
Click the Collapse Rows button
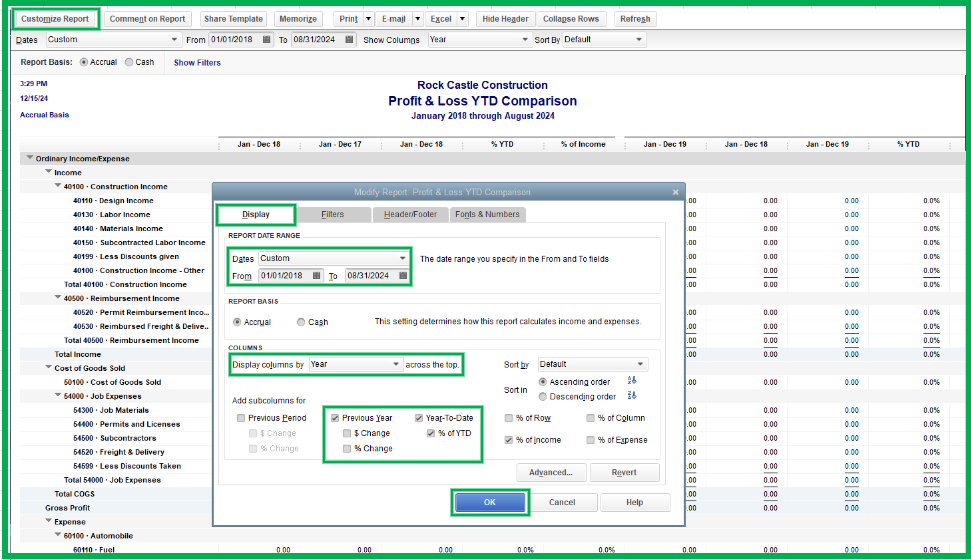[571, 19]
